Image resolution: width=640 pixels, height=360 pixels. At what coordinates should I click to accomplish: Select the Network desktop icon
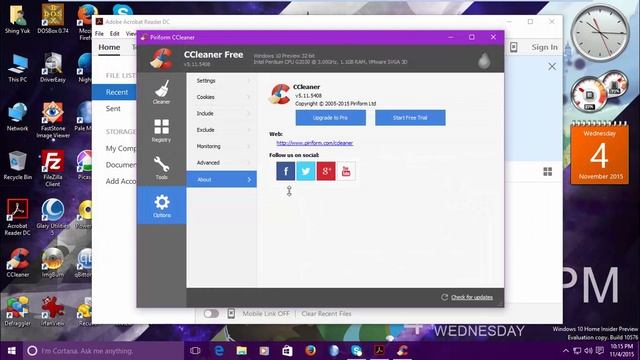click(18, 118)
